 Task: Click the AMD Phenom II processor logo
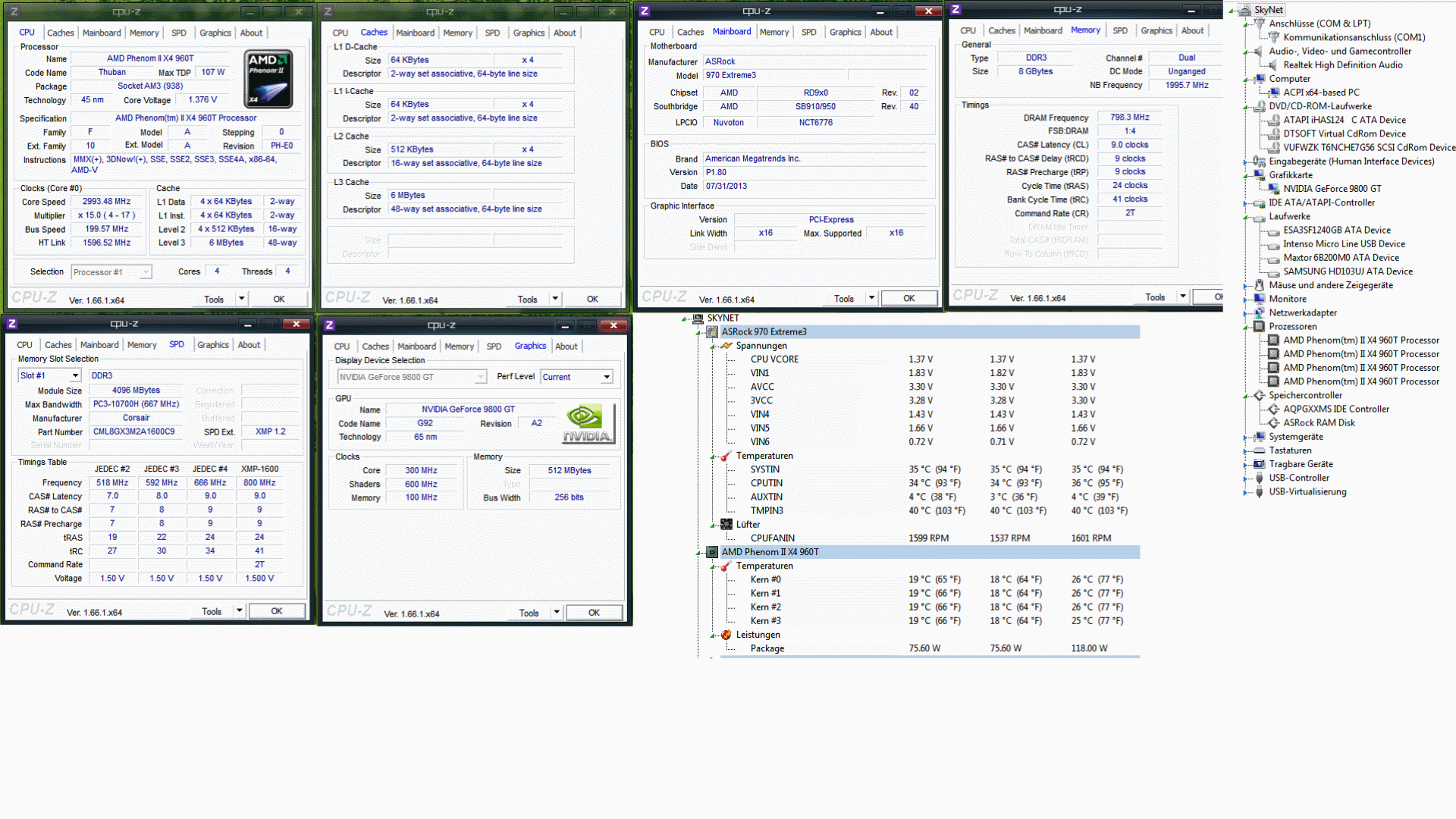(268, 80)
